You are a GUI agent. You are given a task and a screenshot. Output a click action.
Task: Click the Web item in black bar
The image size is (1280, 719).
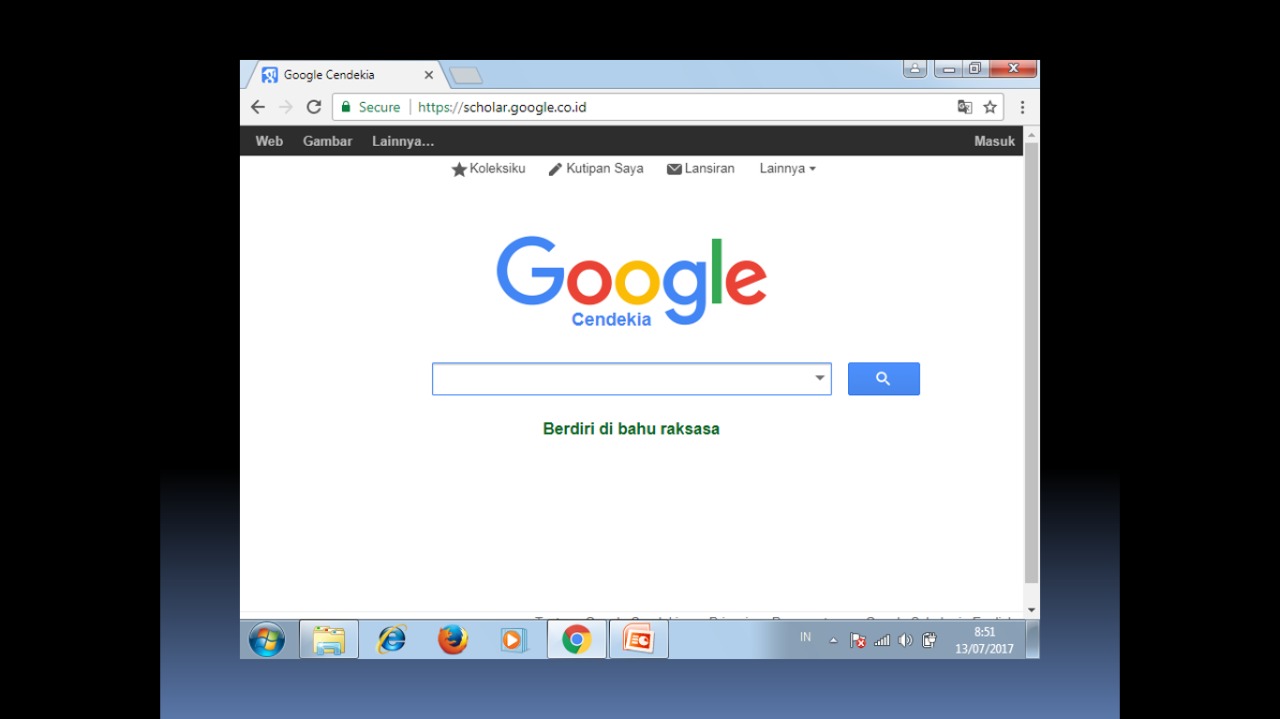[269, 141]
